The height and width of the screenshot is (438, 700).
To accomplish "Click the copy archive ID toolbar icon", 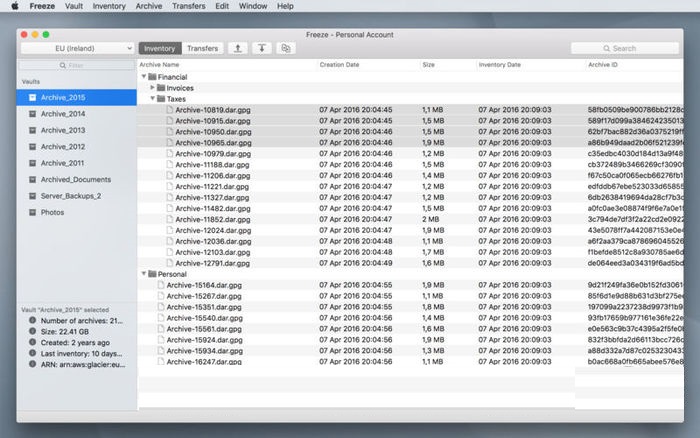I will (286, 48).
